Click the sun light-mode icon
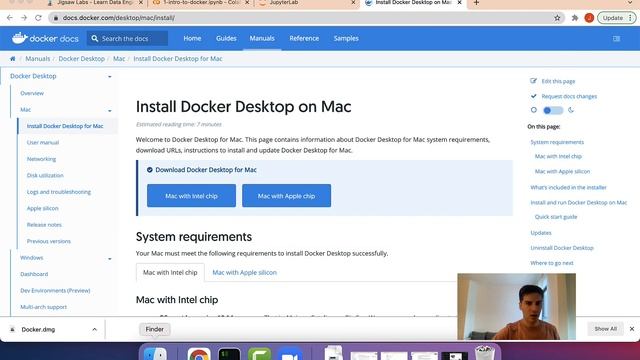 533,110
